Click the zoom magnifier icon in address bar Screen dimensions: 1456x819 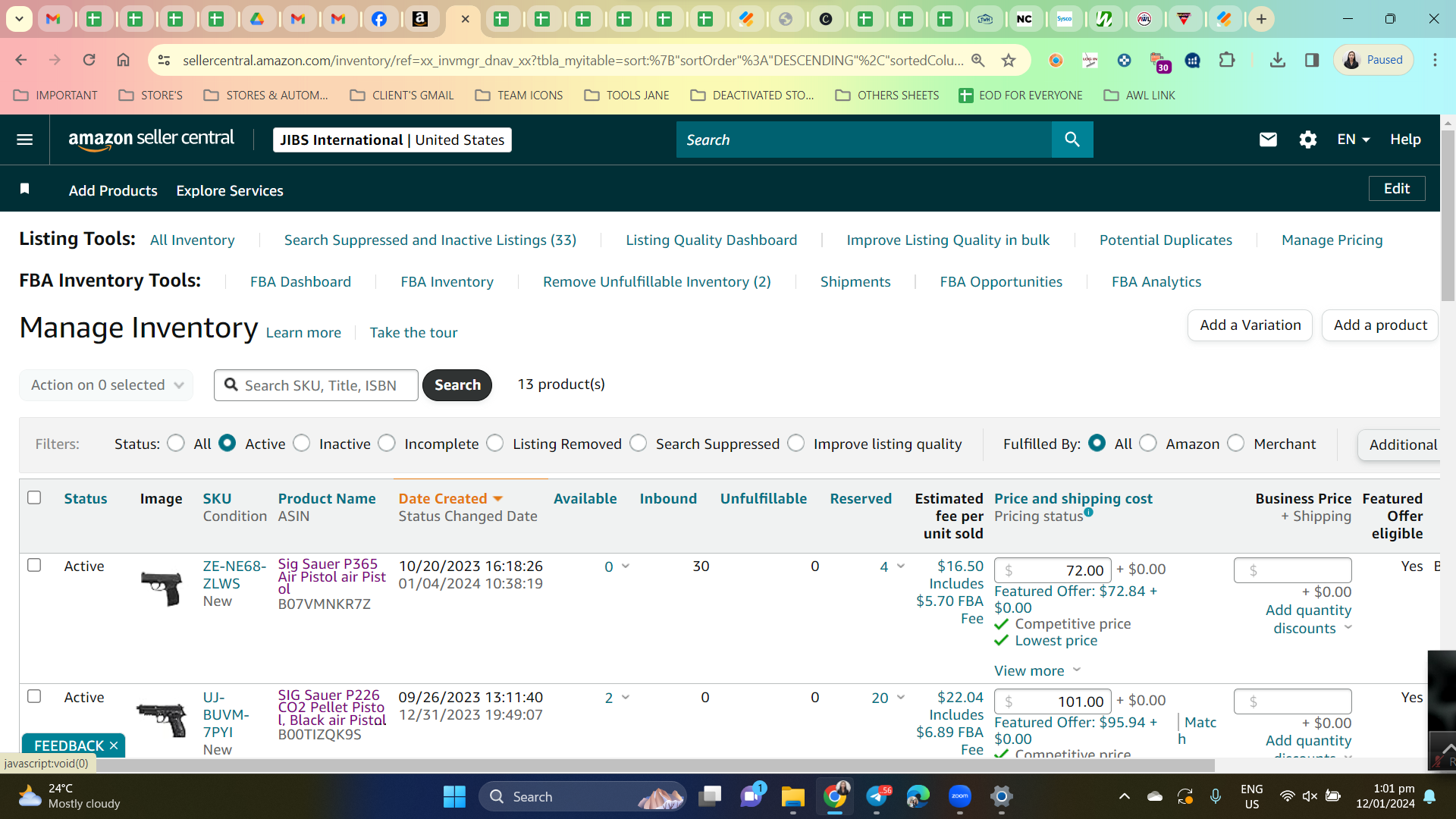978,60
